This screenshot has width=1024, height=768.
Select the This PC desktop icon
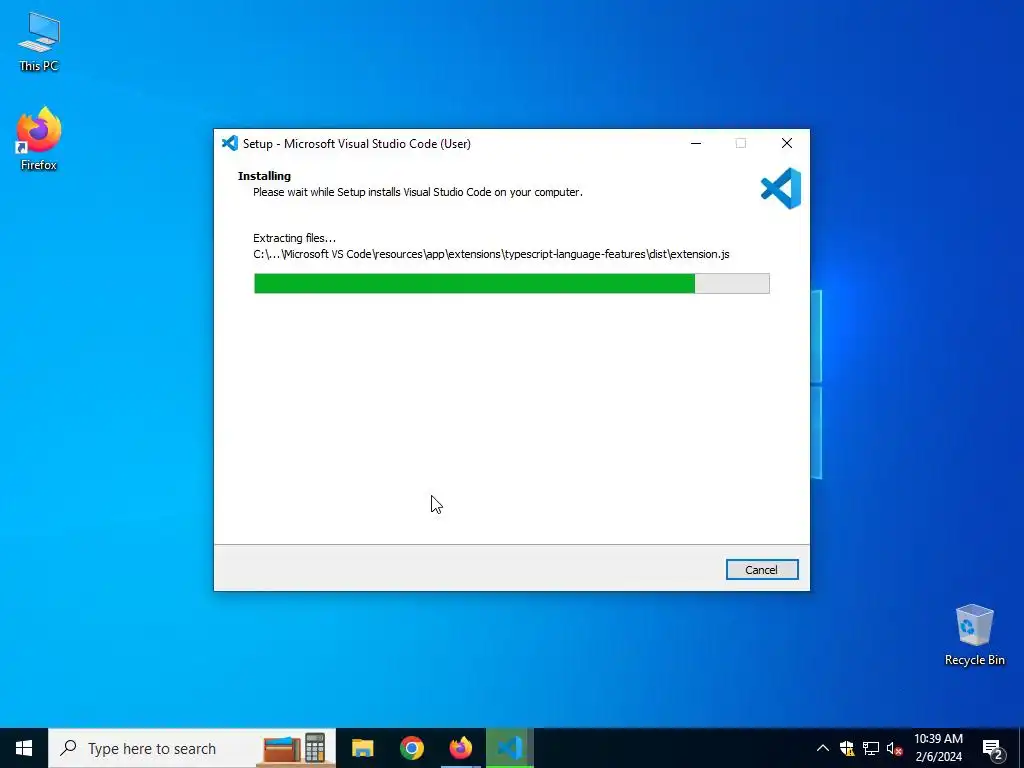(39, 41)
